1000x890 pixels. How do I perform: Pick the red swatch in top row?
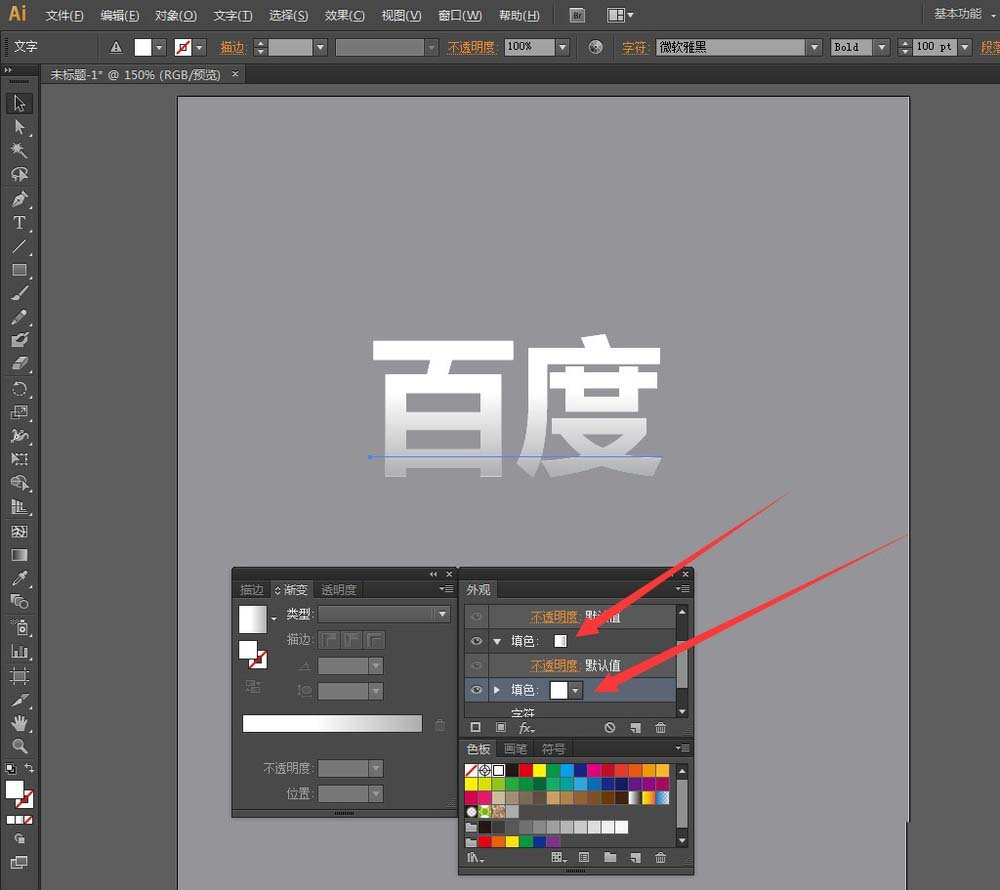tap(526, 770)
